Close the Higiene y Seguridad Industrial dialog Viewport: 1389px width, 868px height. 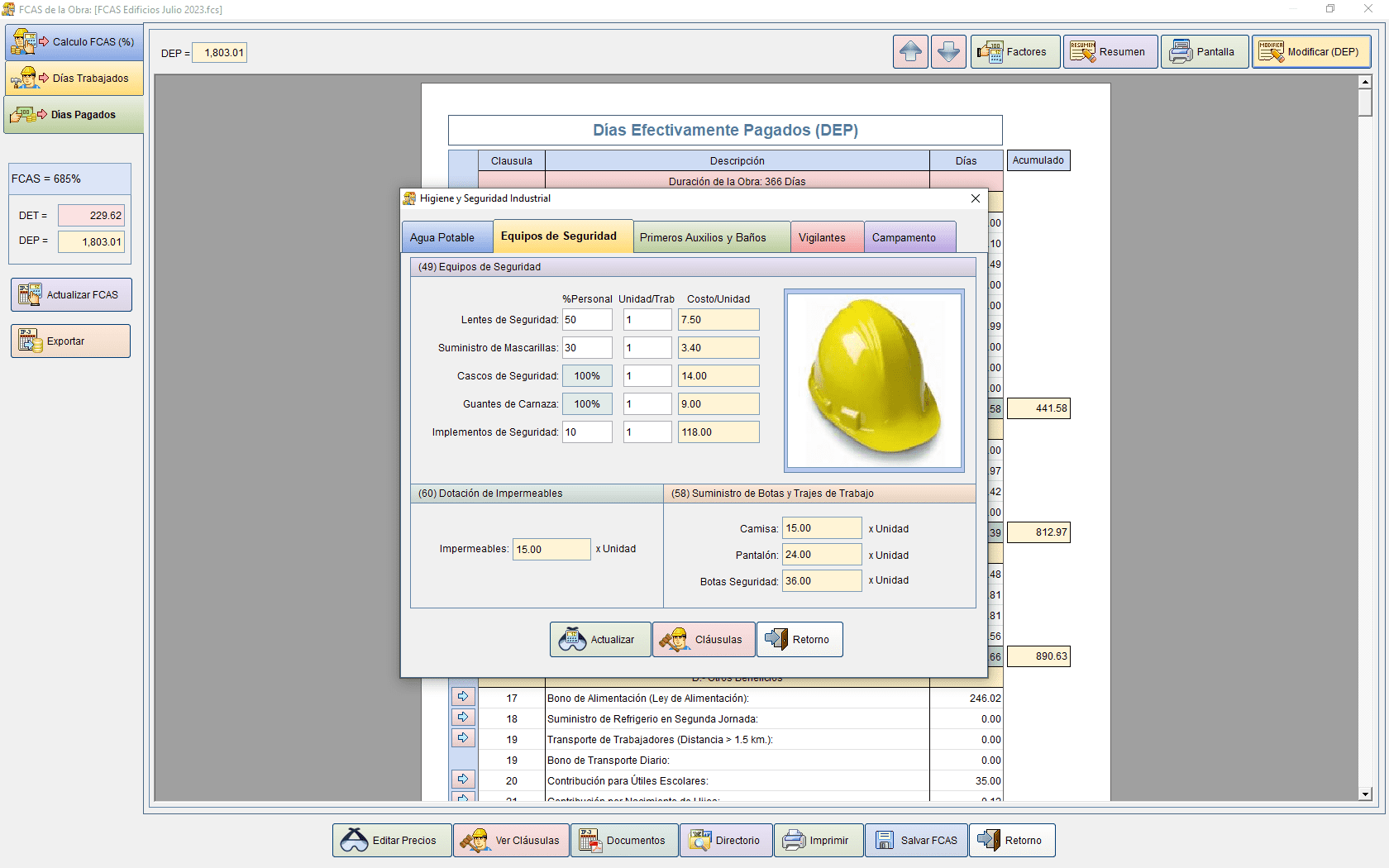pos(976,198)
